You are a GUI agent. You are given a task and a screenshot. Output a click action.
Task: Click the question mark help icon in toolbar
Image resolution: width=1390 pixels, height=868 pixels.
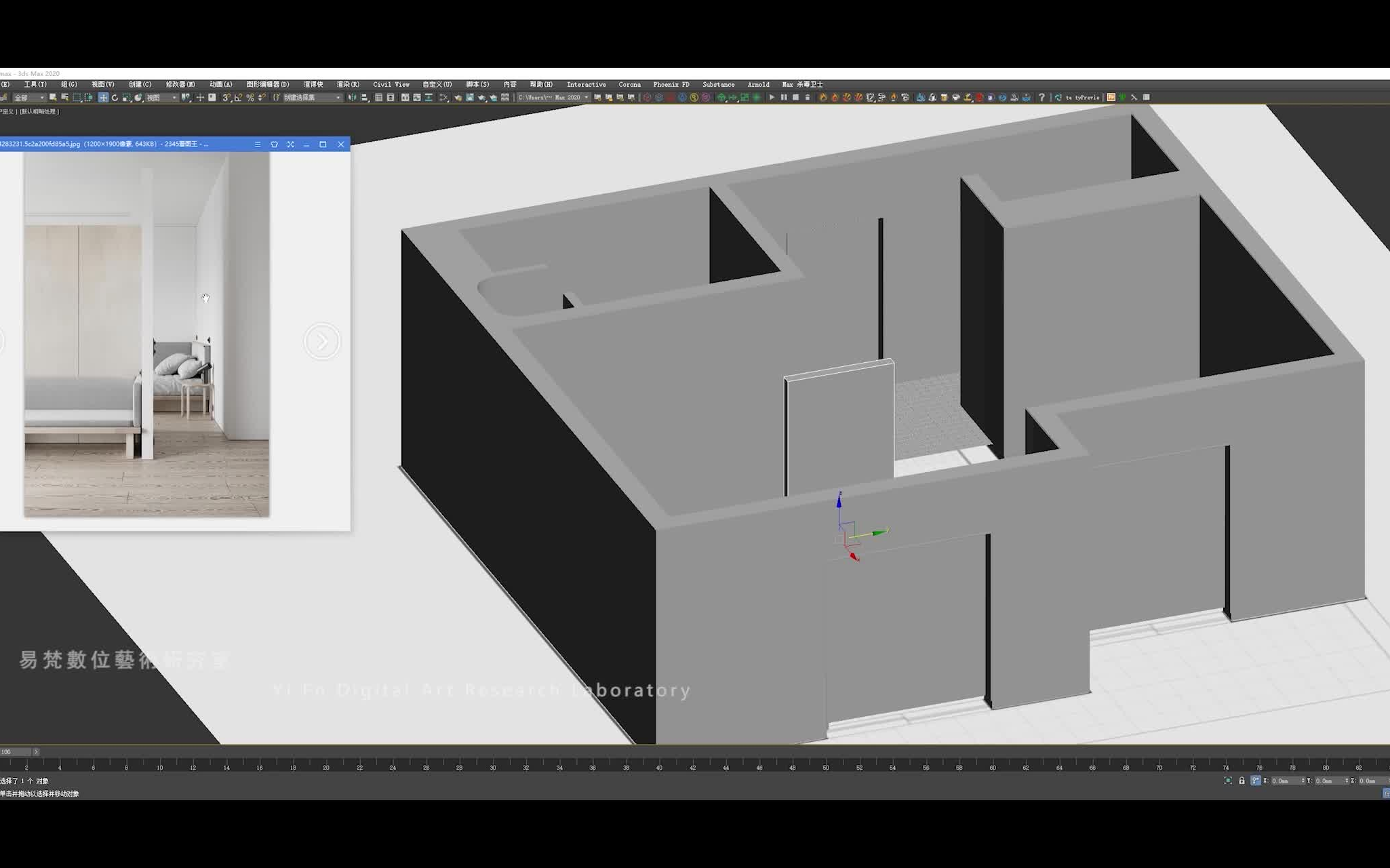click(x=1041, y=98)
